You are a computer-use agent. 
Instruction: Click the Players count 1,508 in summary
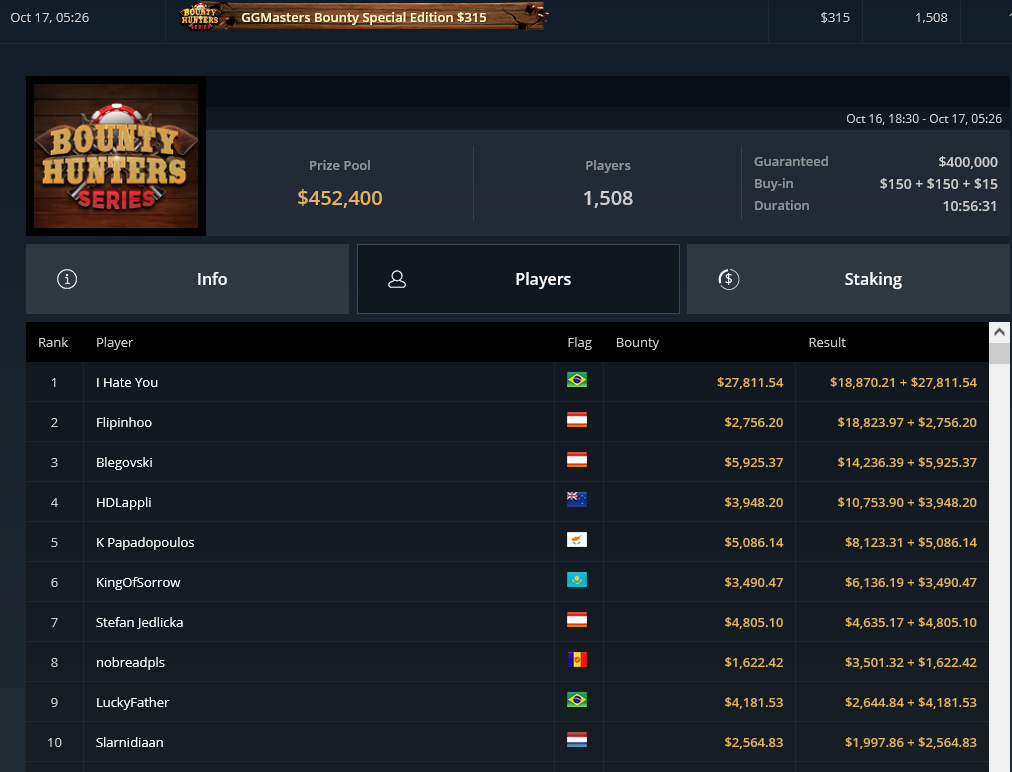click(x=607, y=198)
